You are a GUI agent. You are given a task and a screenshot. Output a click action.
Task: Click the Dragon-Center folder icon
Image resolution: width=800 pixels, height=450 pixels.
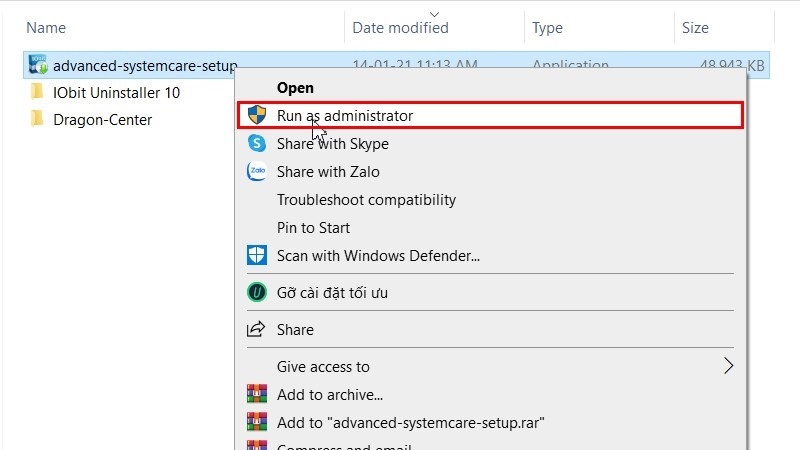[38, 120]
